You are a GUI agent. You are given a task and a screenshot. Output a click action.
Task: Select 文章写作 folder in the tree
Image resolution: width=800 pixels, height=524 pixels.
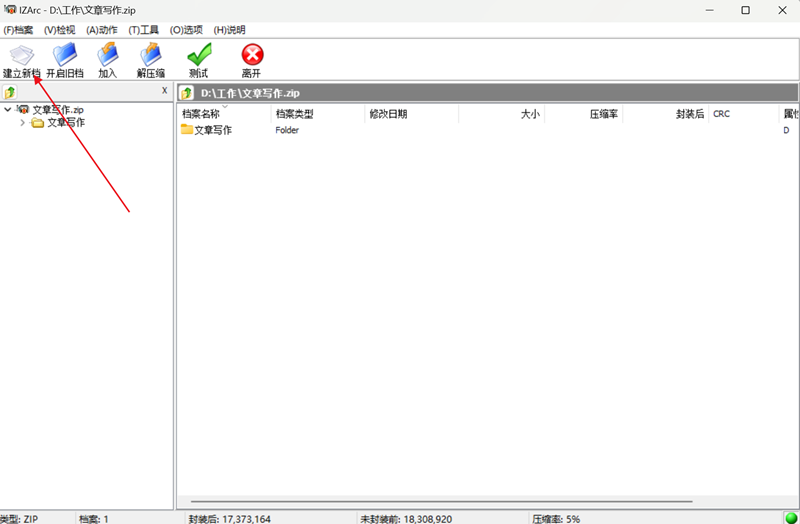66,122
